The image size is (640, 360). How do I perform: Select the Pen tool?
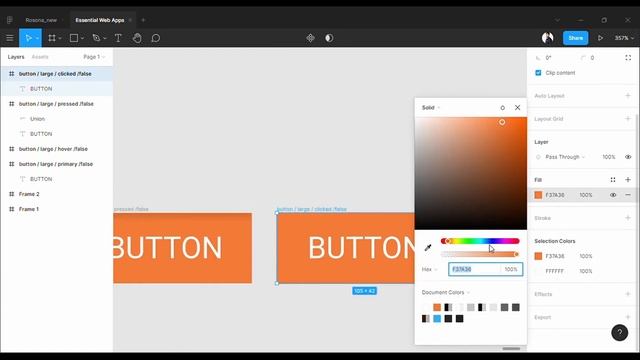tap(96, 38)
